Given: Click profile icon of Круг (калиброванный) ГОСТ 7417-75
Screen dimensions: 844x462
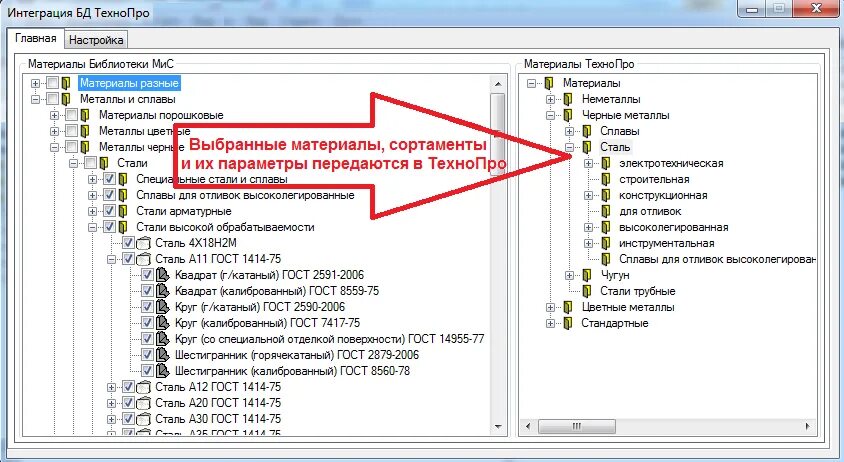Looking at the screenshot, I should [x=163, y=323].
